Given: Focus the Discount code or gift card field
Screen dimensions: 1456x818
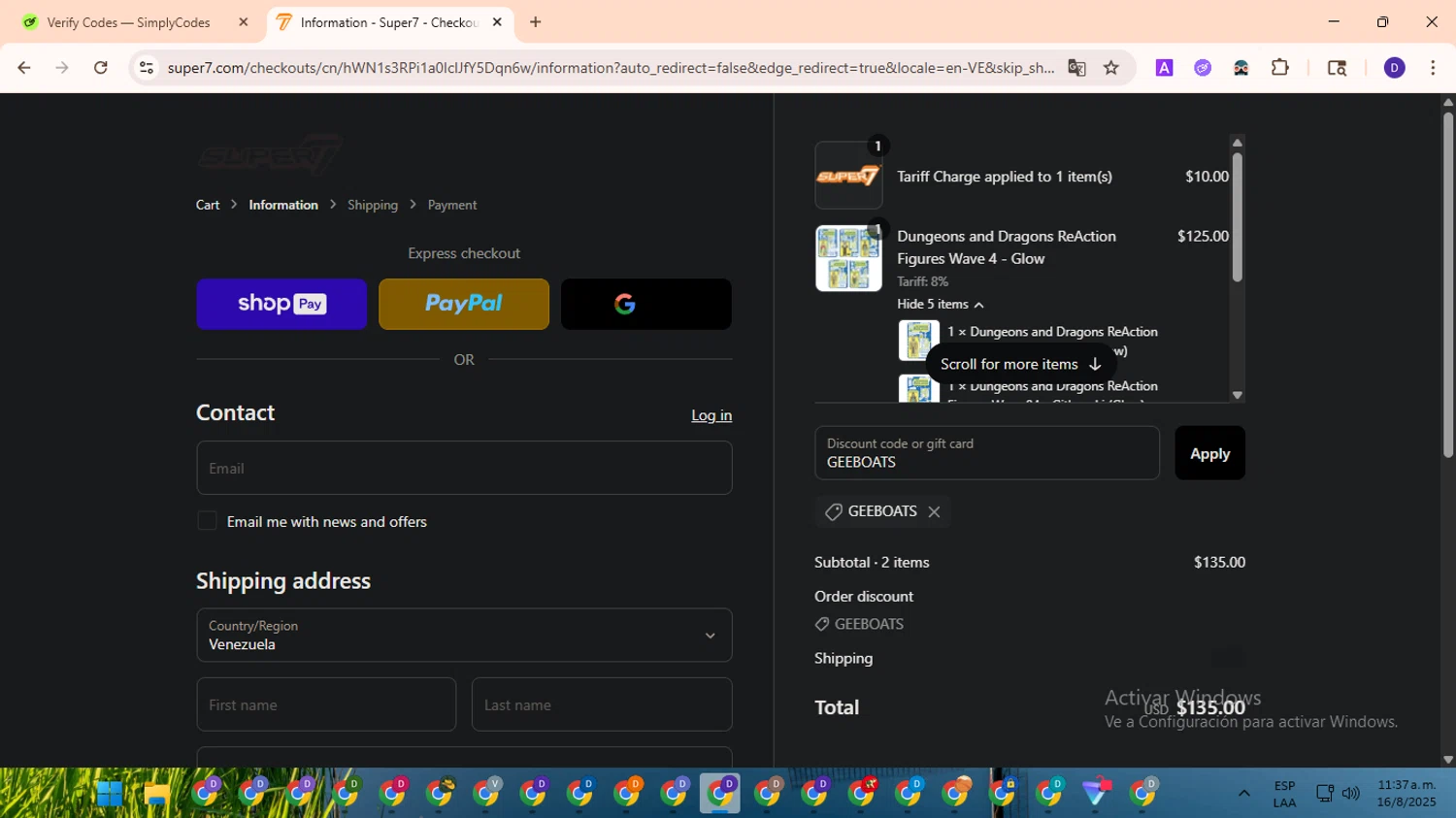Looking at the screenshot, I should [x=987, y=453].
